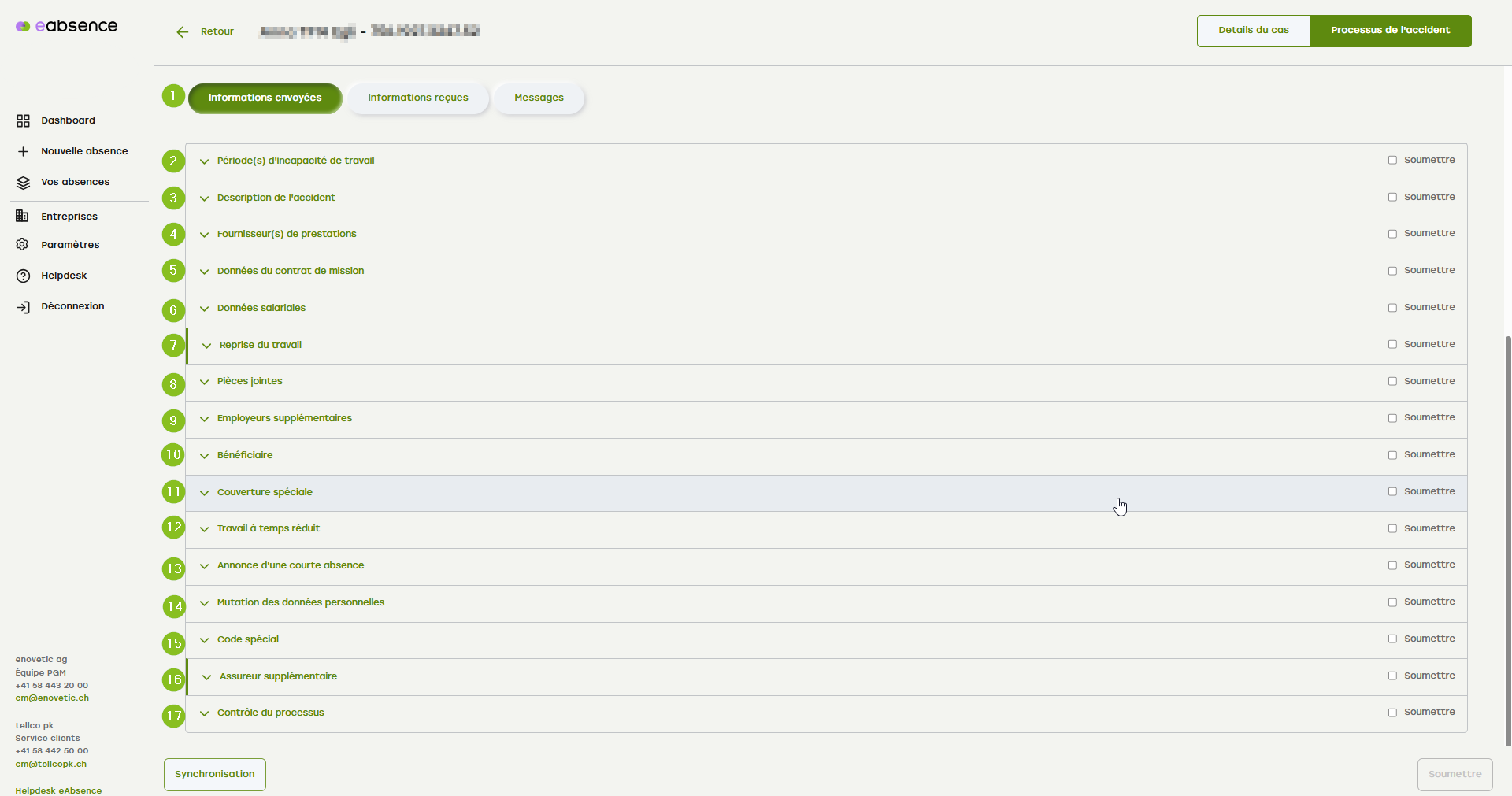Open Vos absences via the layers icon
Viewport: 1512px width, 796px height.
click(23, 182)
